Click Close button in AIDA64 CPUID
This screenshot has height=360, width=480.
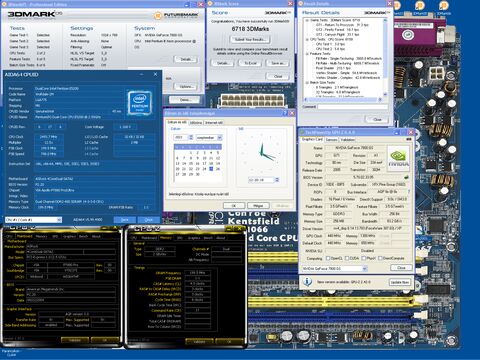coord(148,220)
